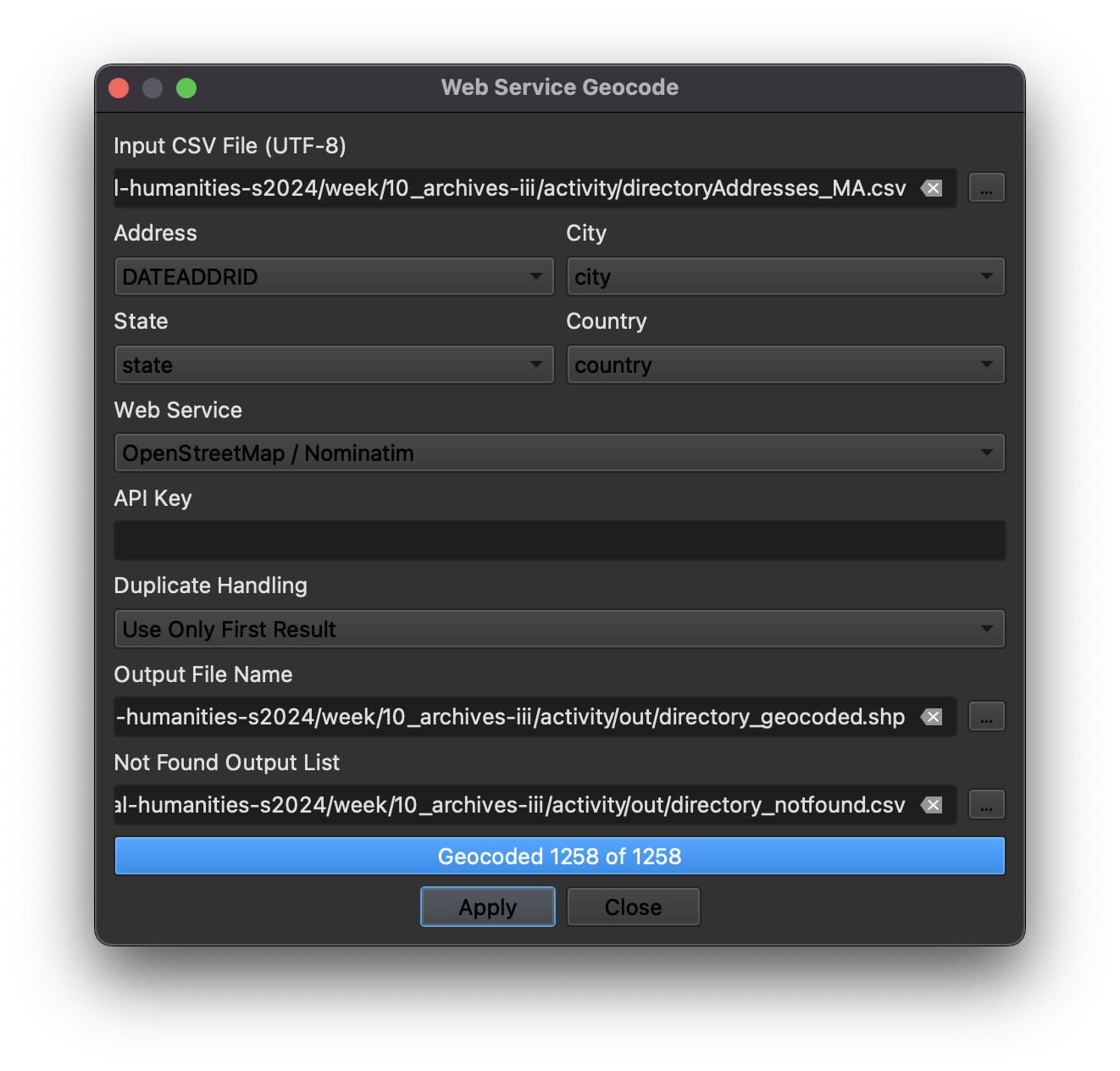Expand the Country column dropdown
Screen dimensions: 1120x1071
coord(785,365)
